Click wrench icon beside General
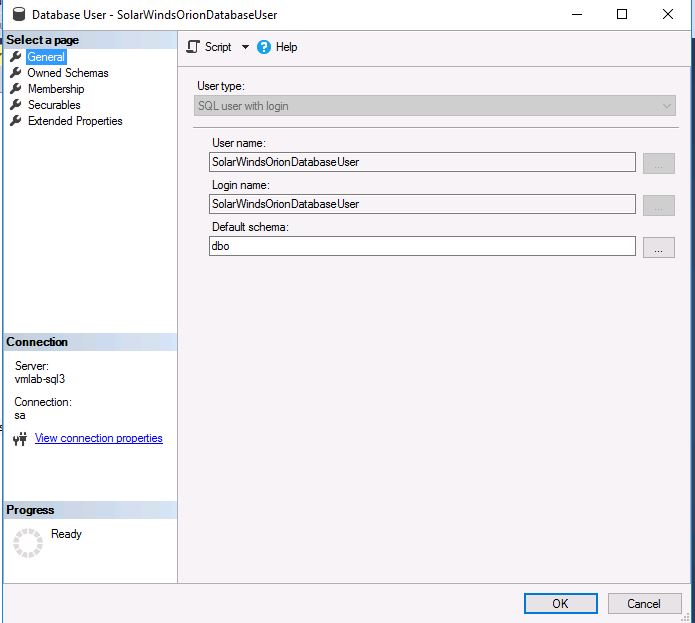Image resolution: width=695 pixels, height=623 pixels. click(16, 56)
